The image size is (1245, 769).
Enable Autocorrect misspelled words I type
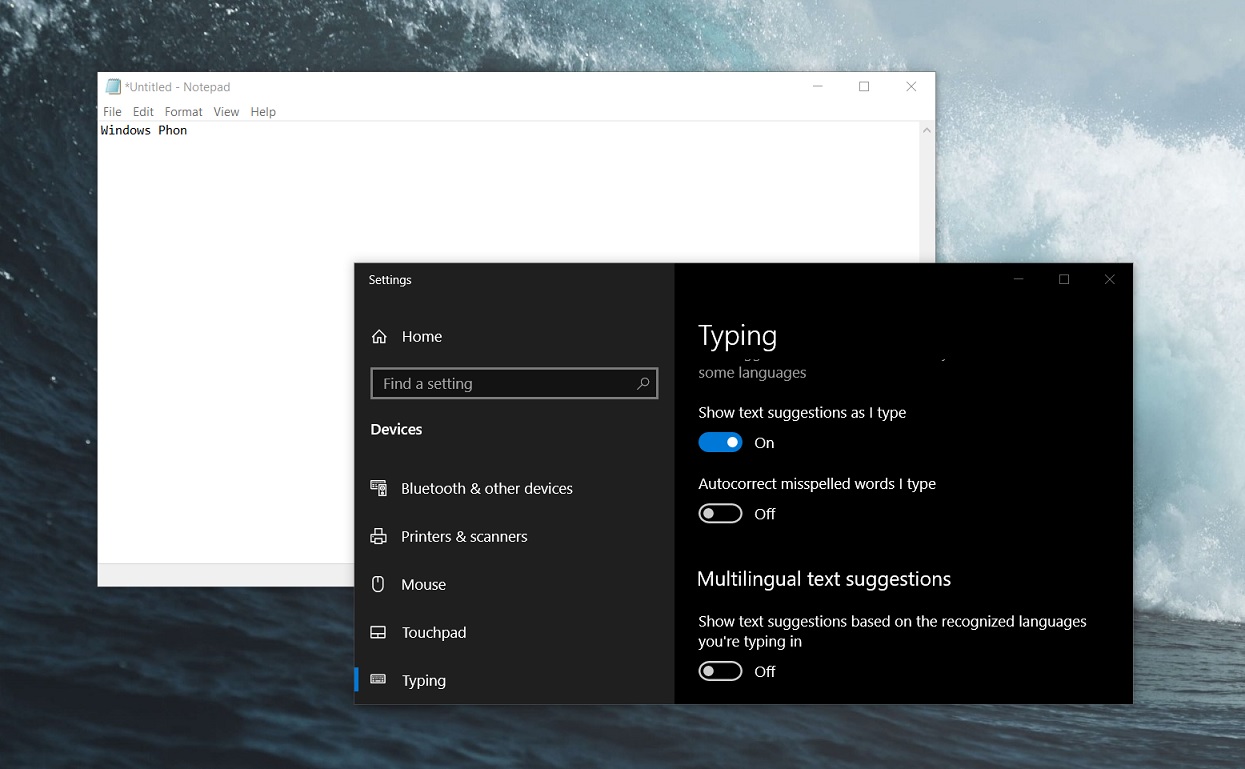click(x=720, y=513)
